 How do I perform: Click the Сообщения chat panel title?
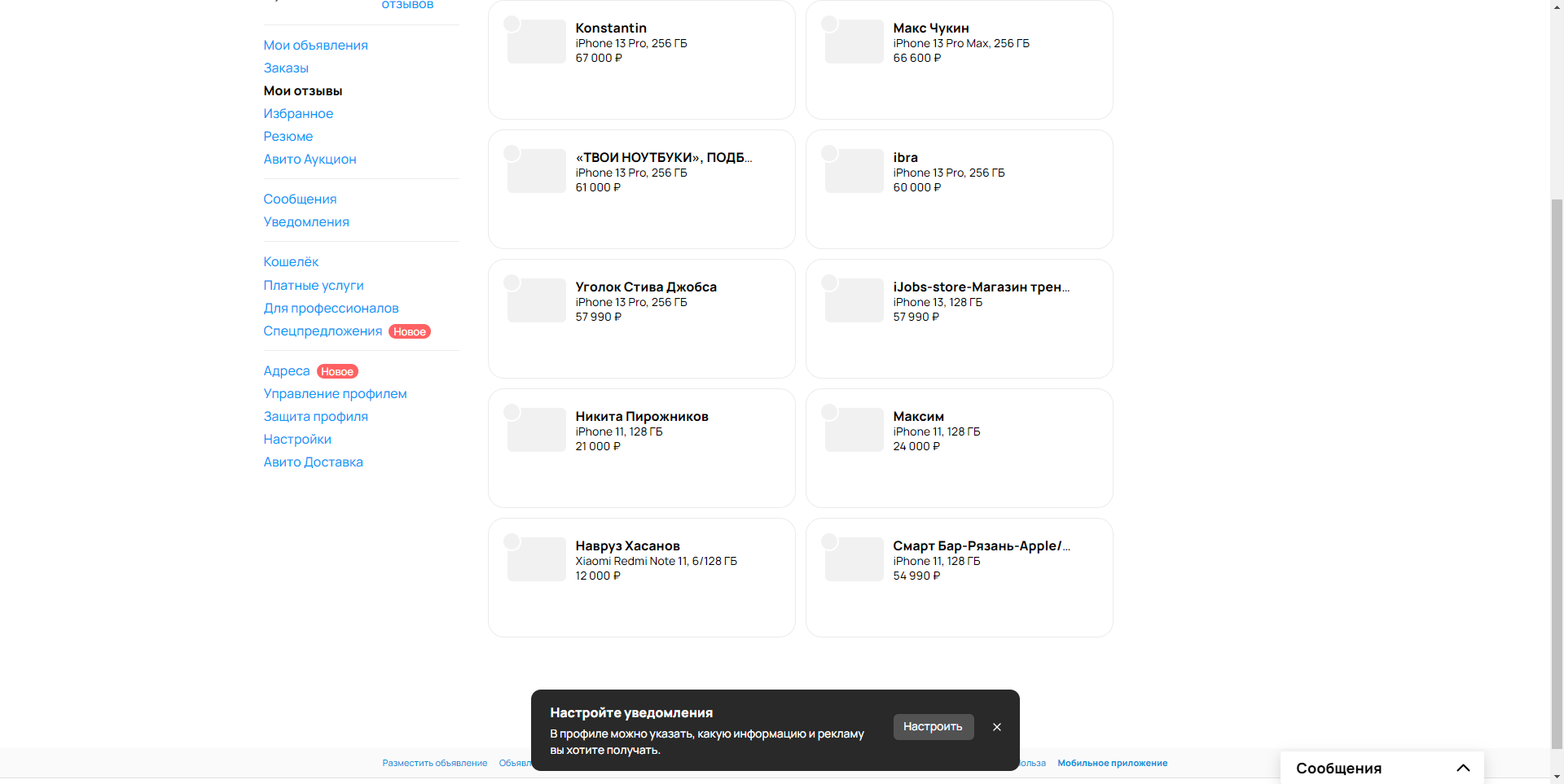pos(1338,768)
